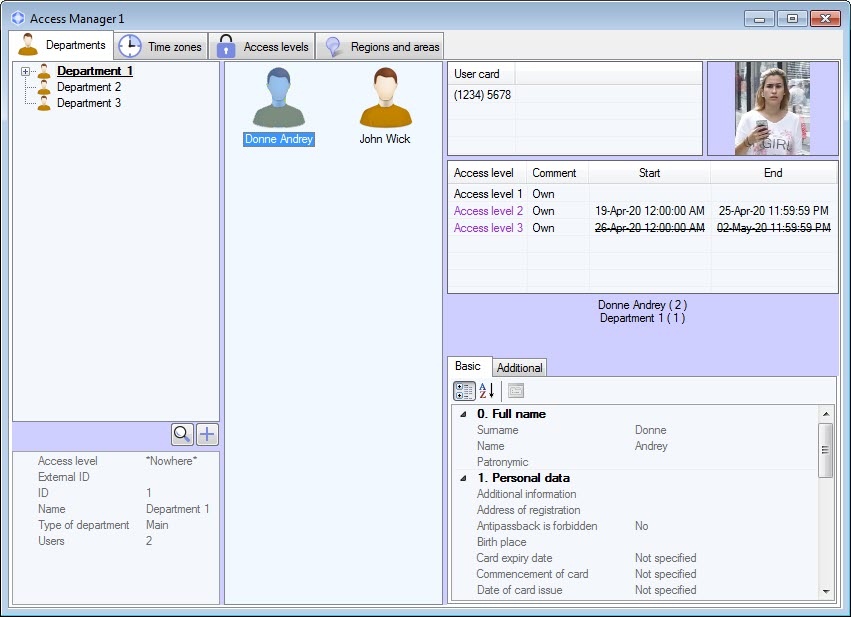Image resolution: width=851 pixels, height=617 pixels.
Task: Click the property grid scroll down arrow
Action: 826,591
